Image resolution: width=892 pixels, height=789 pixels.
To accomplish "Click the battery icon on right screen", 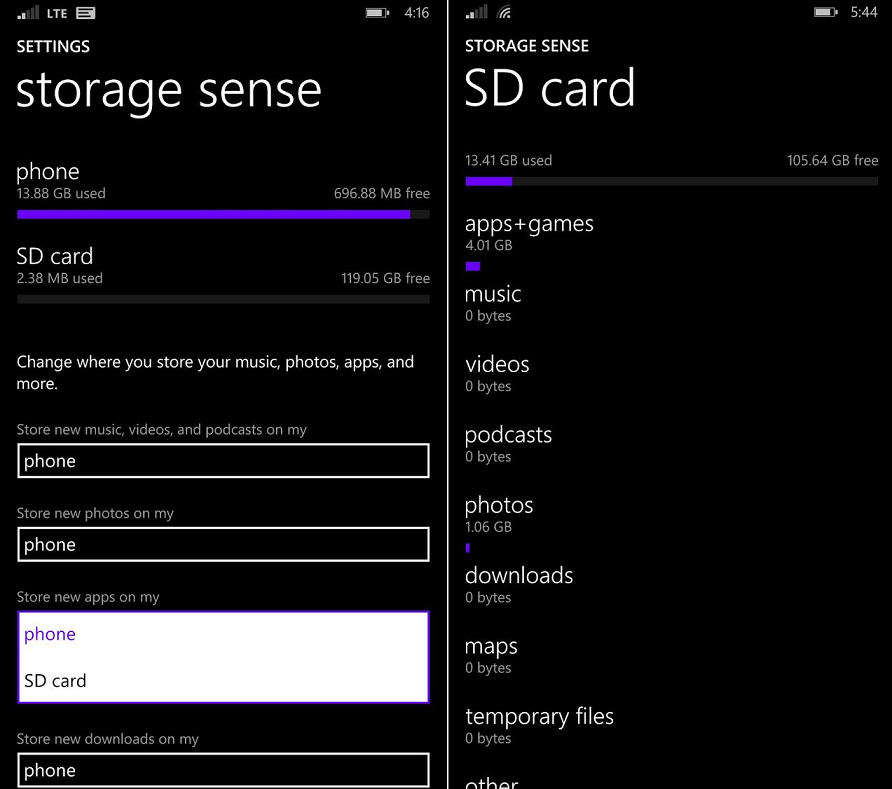I will click(x=826, y=12).
